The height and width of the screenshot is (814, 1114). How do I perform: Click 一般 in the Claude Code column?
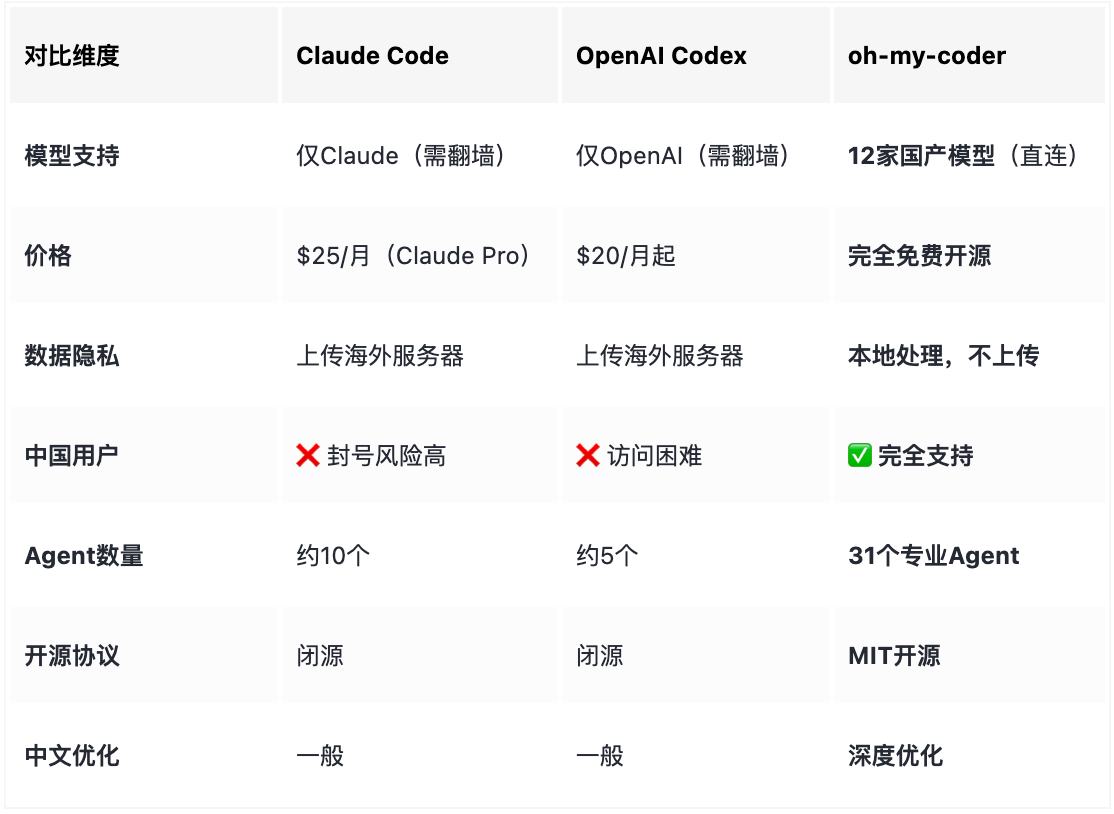tap(320, 756)
